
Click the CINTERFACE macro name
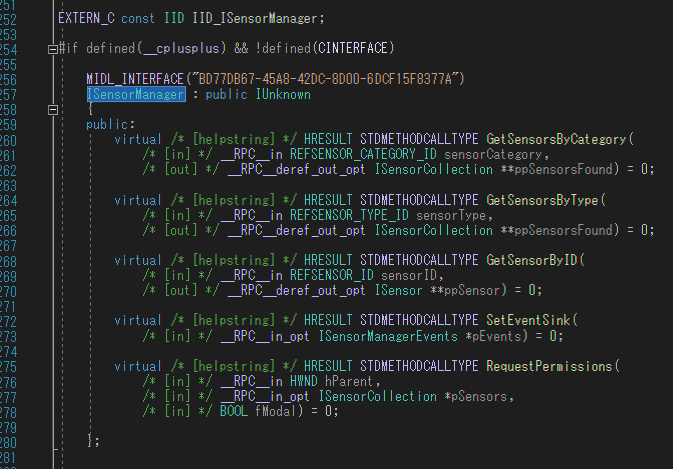pos(353,48)
